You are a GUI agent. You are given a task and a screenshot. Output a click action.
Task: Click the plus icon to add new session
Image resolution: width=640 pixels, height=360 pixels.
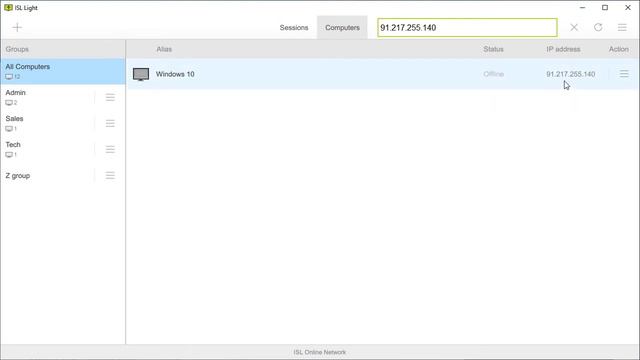point(17,27)
